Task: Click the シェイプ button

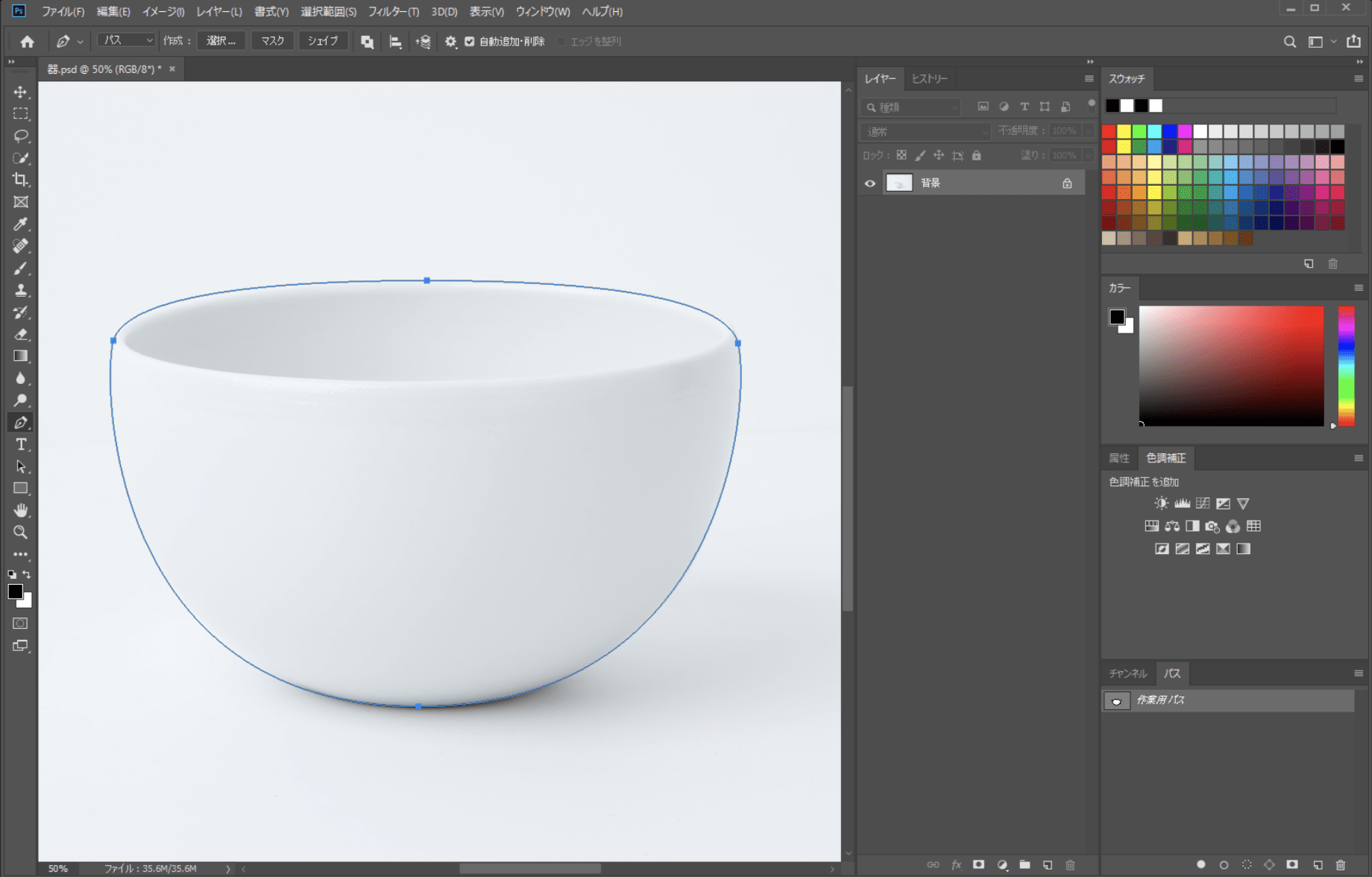Action: (322, 41)
